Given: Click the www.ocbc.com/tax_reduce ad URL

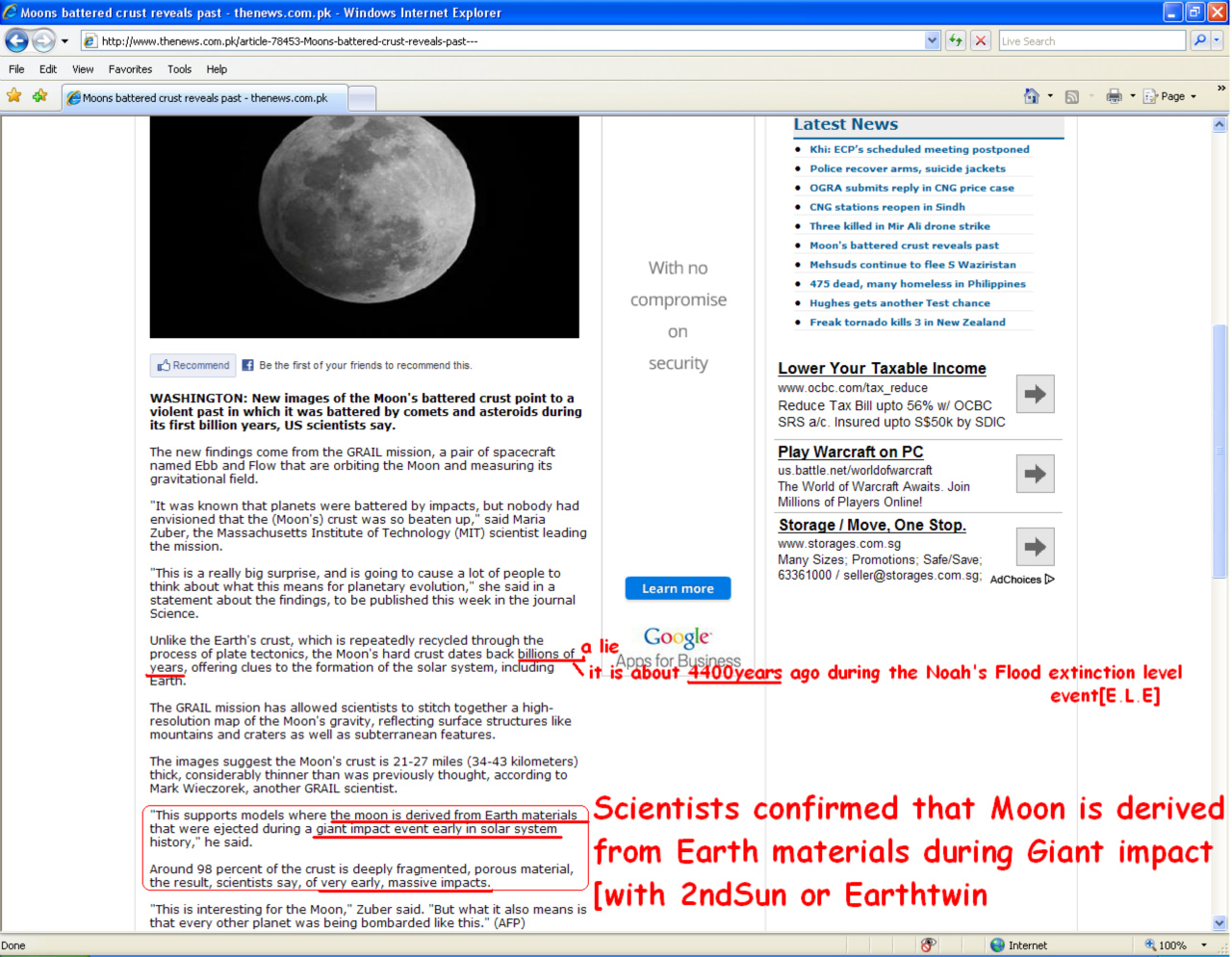Looking at the screenshot, I should (853, 388).
